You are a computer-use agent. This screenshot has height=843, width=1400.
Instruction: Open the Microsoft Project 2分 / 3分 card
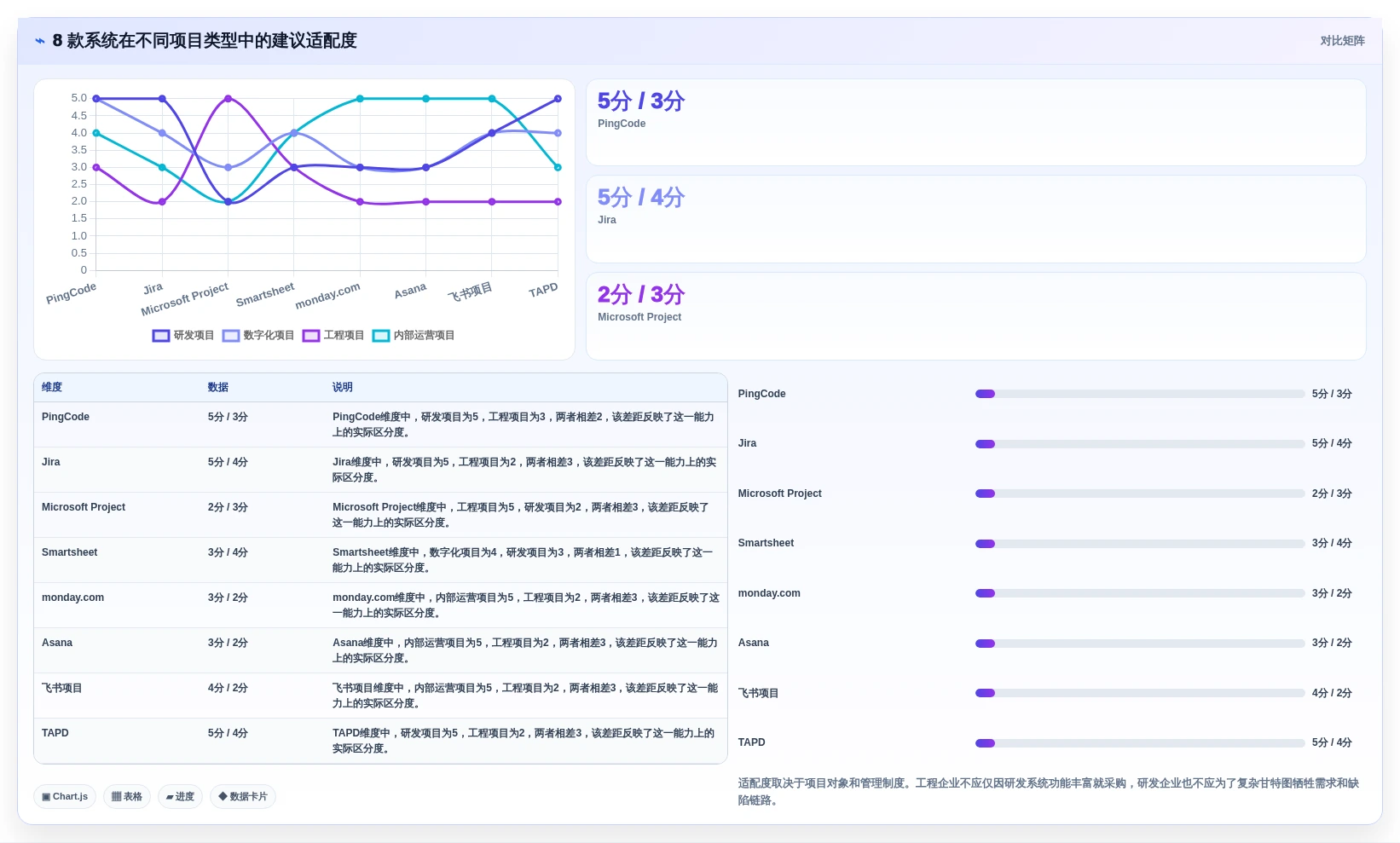click(975, 316)
